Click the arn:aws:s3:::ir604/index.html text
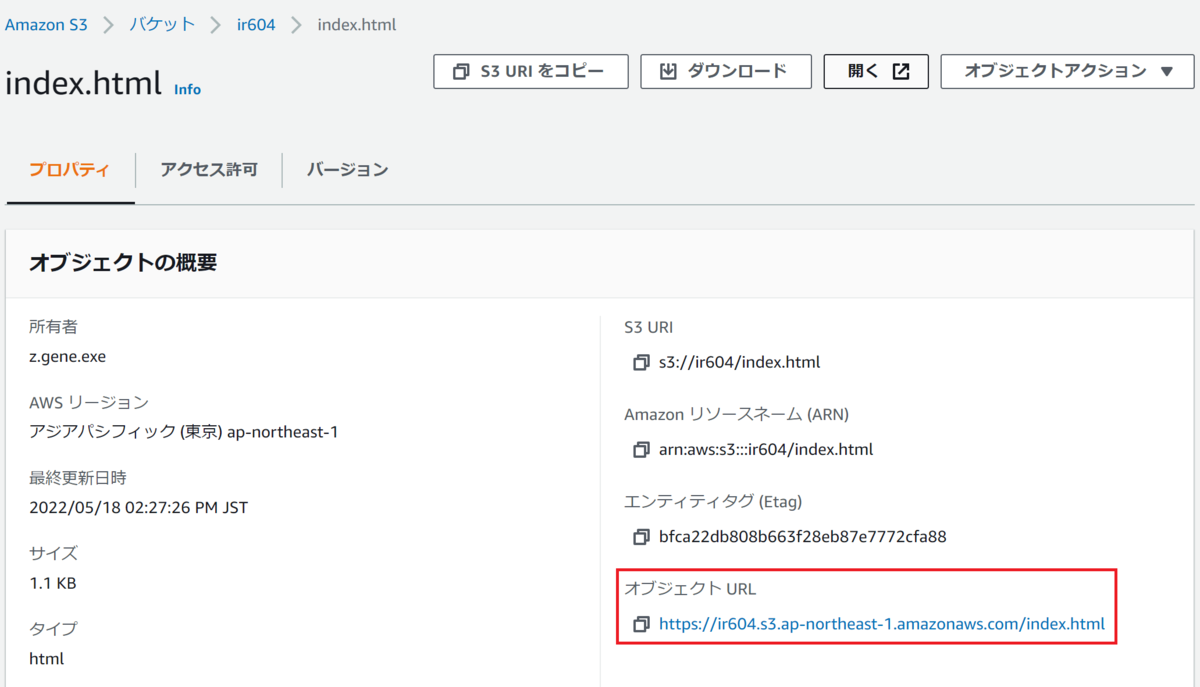Viewport: 1200px width, 687px height. click(x=766, y=449)
